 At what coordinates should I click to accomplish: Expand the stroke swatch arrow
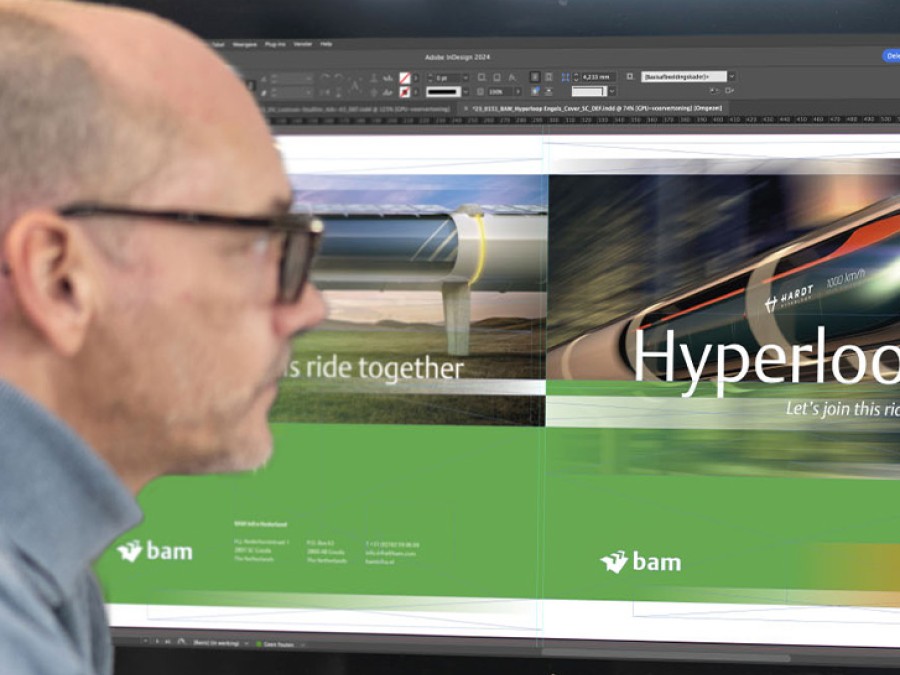click(x=416, y=92)
